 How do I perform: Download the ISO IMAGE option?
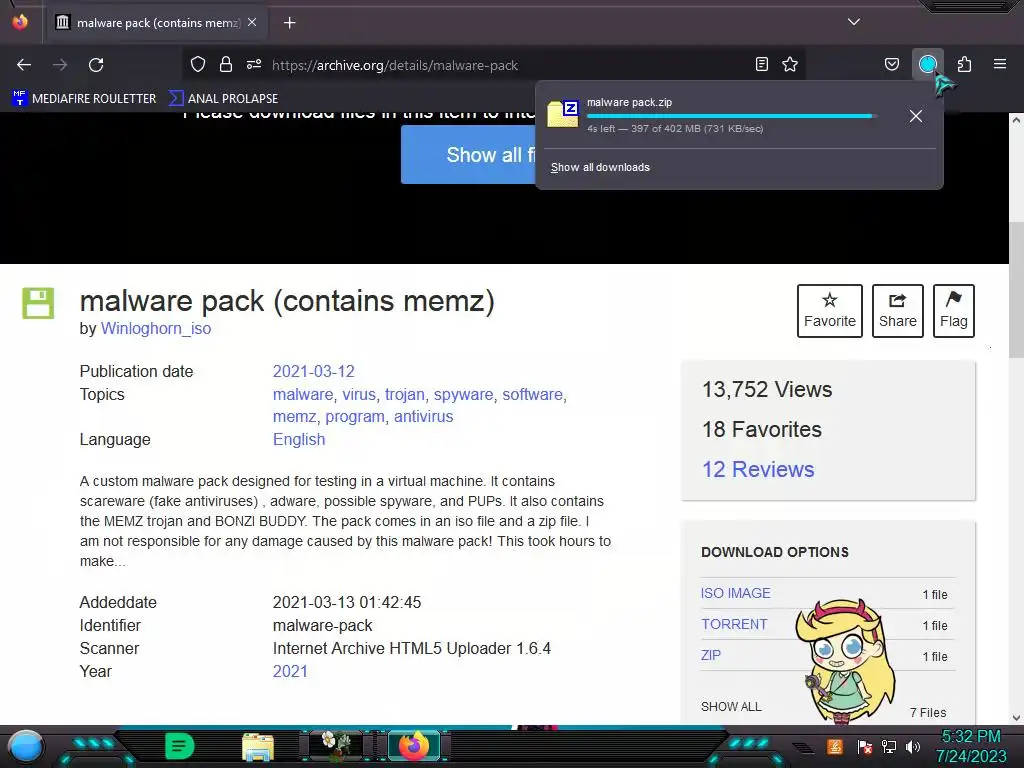coord(735,593)
